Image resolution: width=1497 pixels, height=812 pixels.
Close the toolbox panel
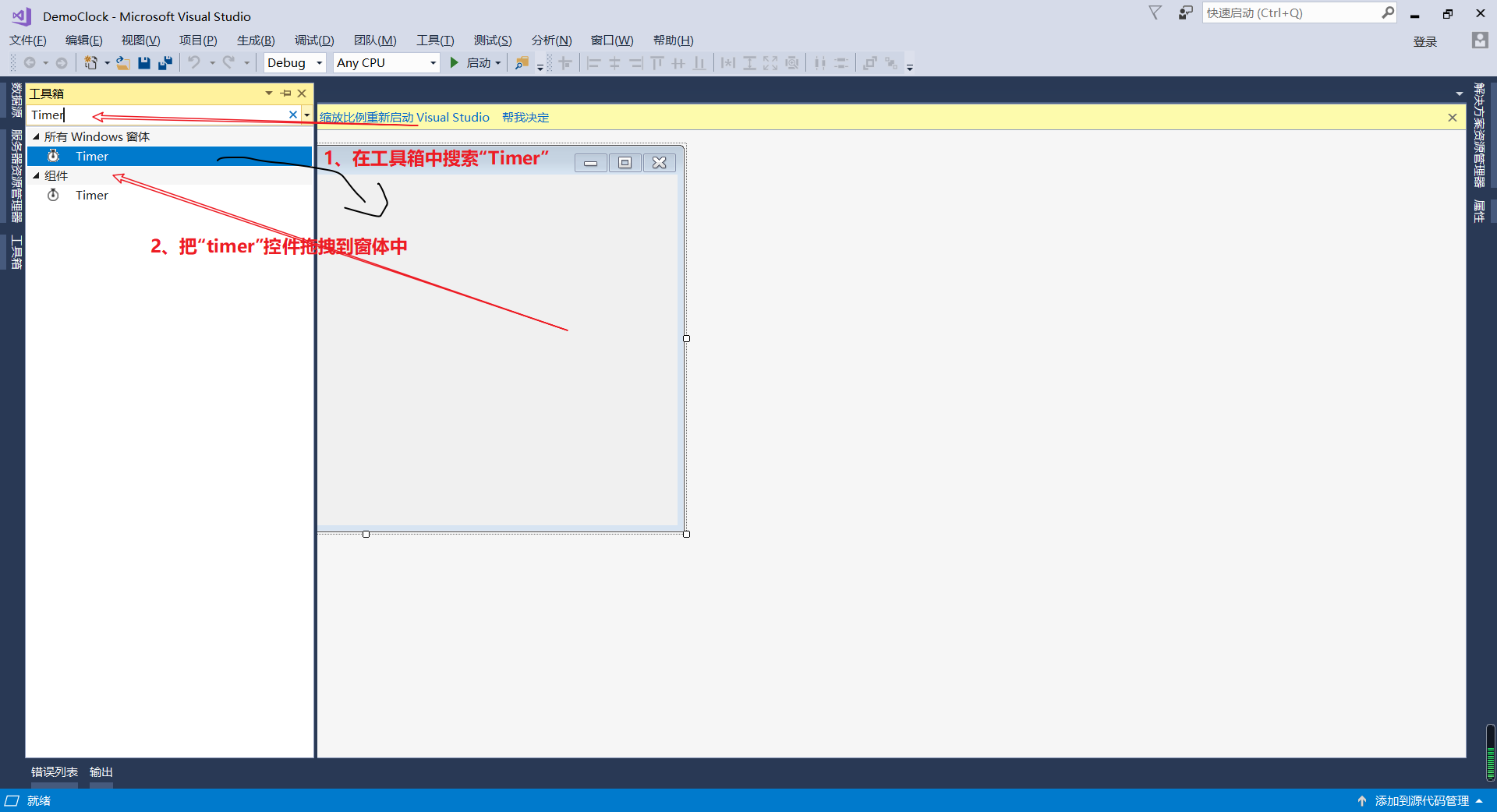(302, 94)
